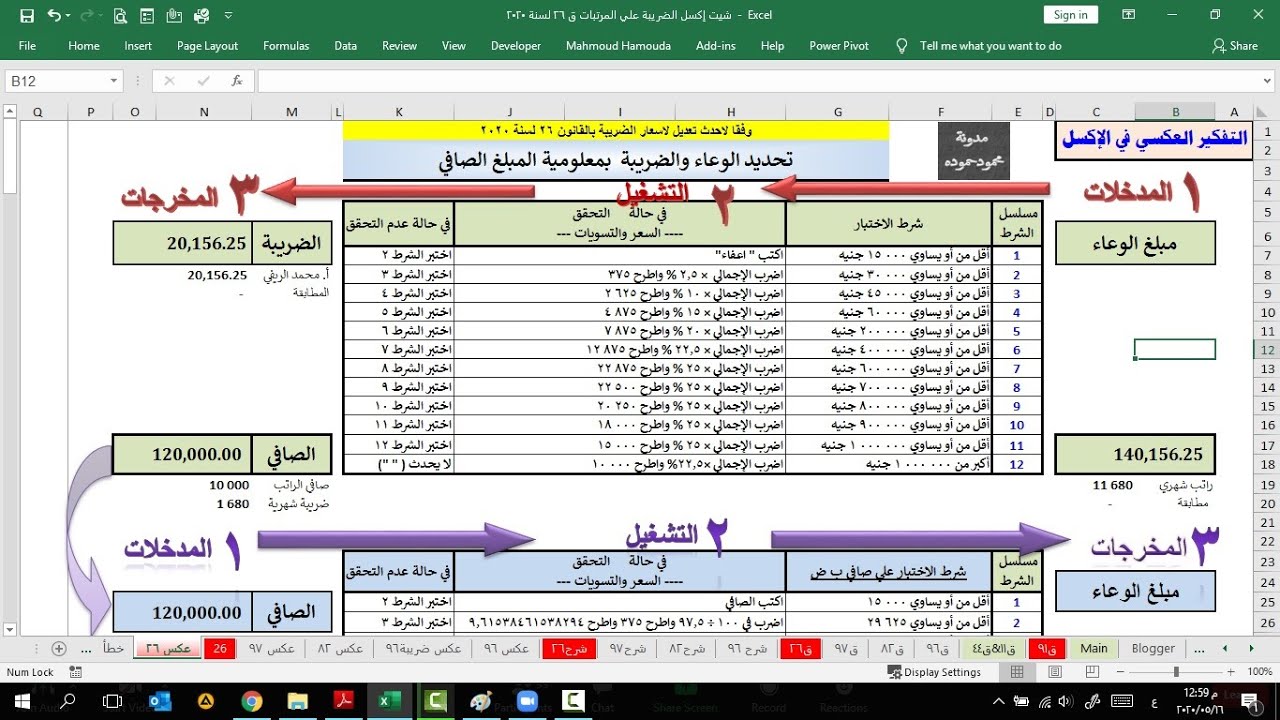
Task: Open the File menu
Action: point(27,46)
